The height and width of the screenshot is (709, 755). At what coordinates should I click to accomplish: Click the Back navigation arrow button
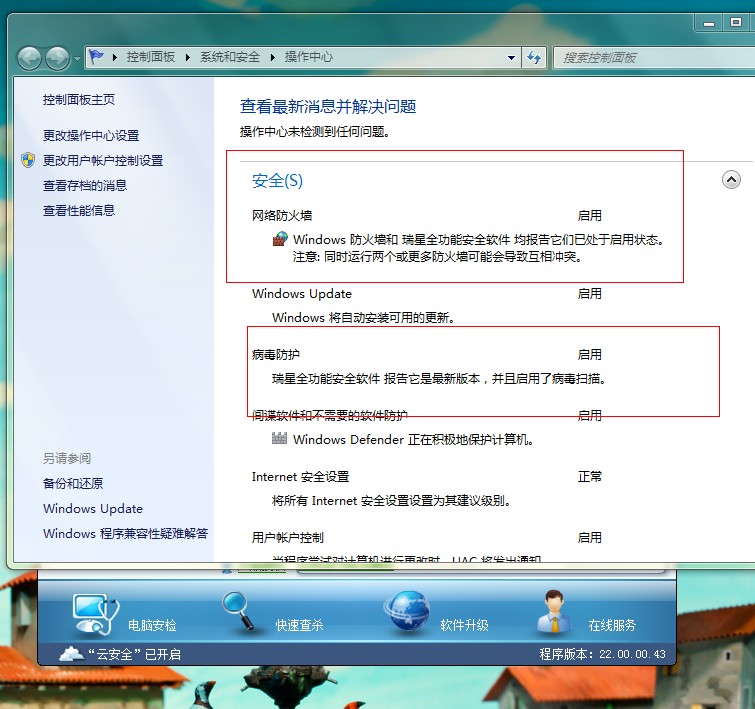29,58
